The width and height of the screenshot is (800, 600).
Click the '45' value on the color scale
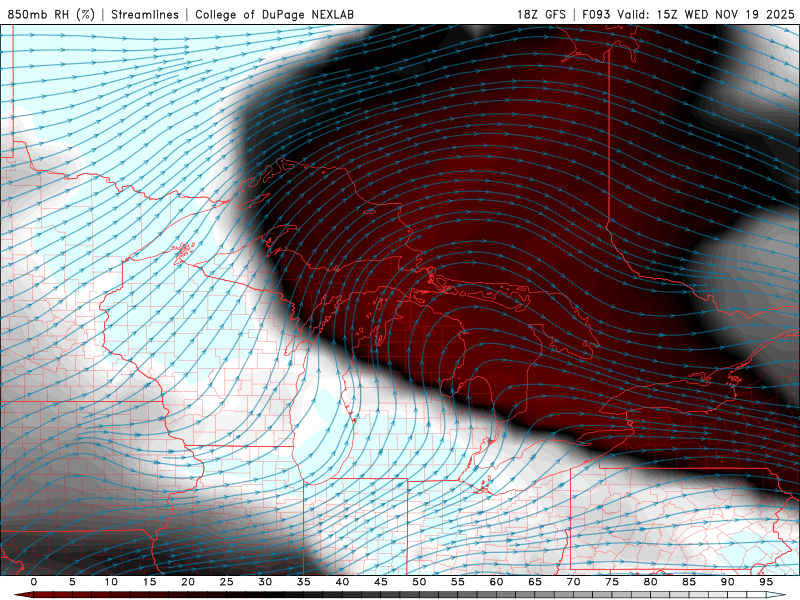(381, 582)
